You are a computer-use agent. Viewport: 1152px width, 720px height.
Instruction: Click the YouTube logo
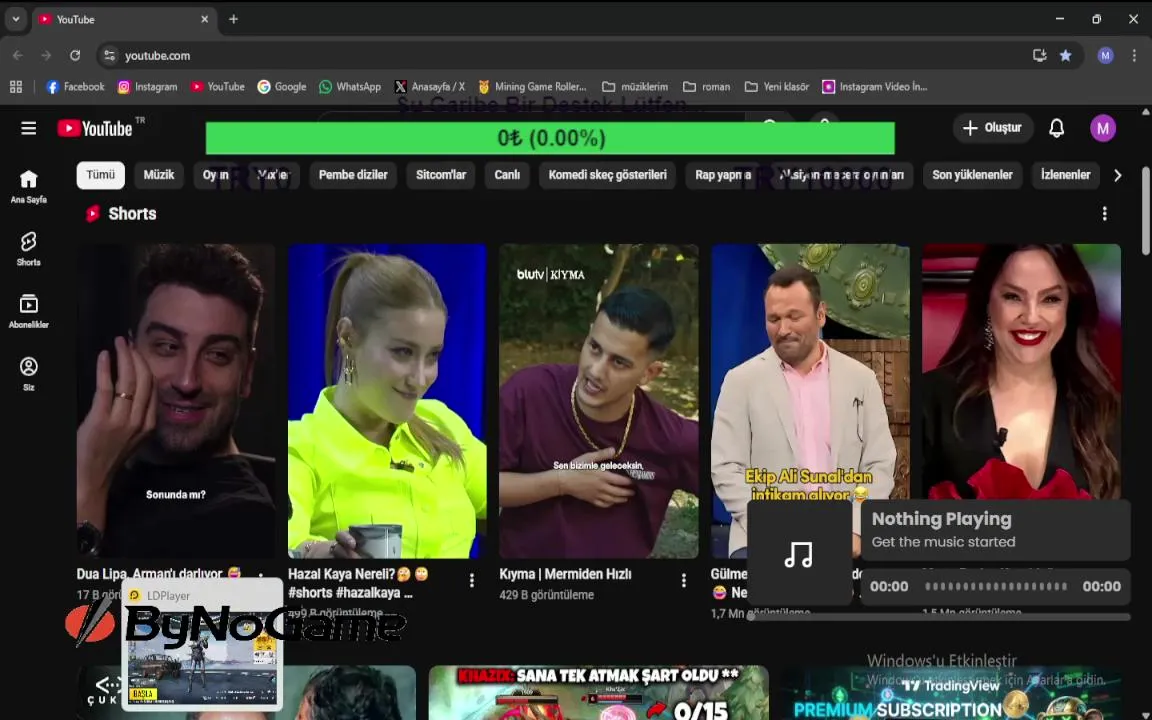coord(96,129)
